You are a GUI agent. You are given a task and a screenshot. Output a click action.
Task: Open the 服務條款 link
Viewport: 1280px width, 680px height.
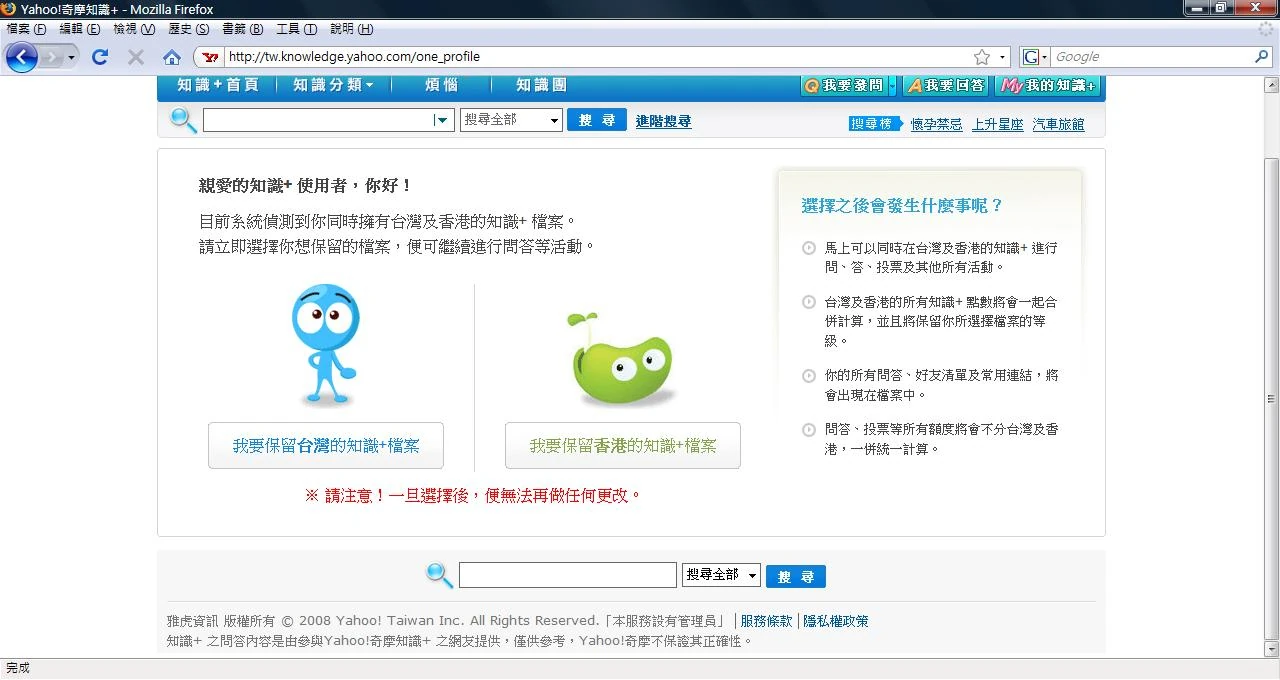(766, 621)
